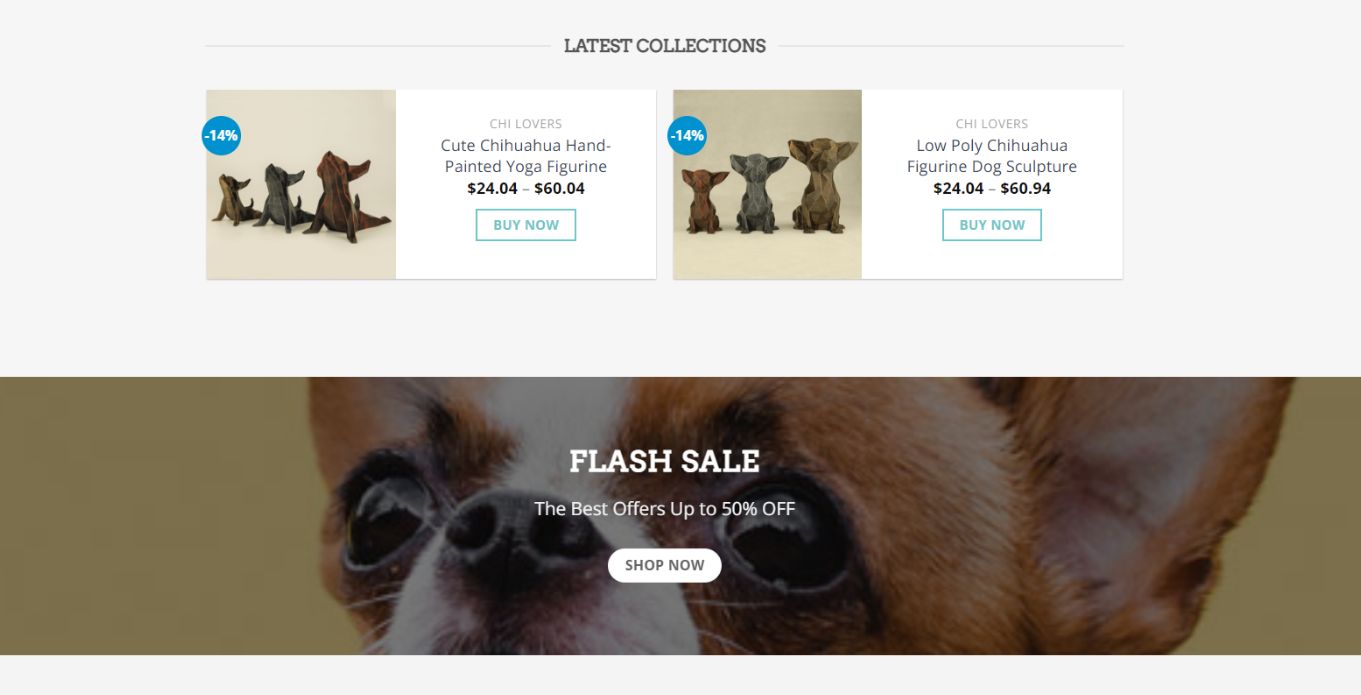1361x695 pixels.
Task: Click the $24.04 price on Low Poly sculpture
Action: (x=958, y=188)
